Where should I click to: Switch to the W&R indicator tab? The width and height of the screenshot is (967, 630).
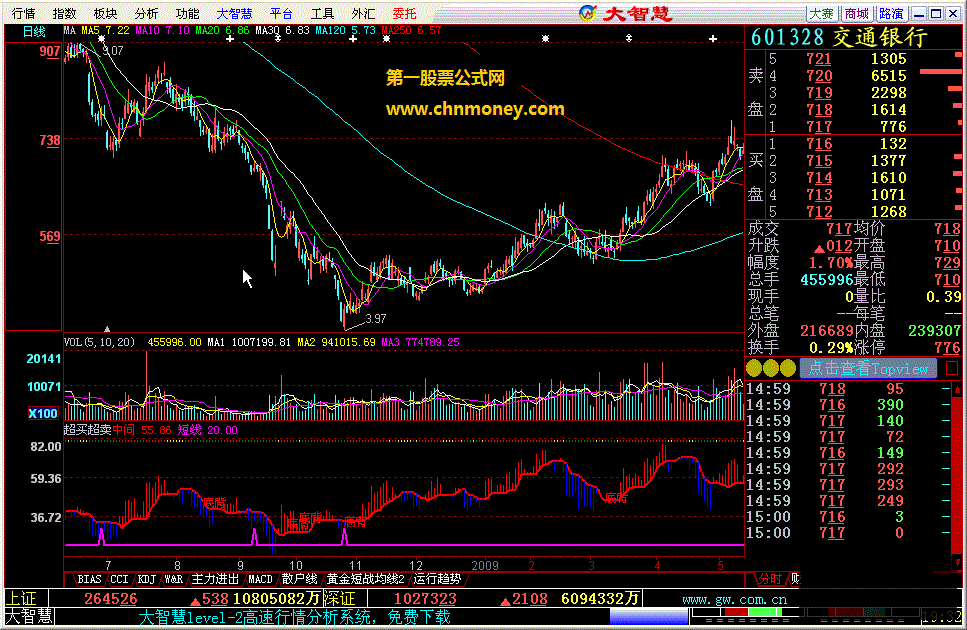point(173,579)
